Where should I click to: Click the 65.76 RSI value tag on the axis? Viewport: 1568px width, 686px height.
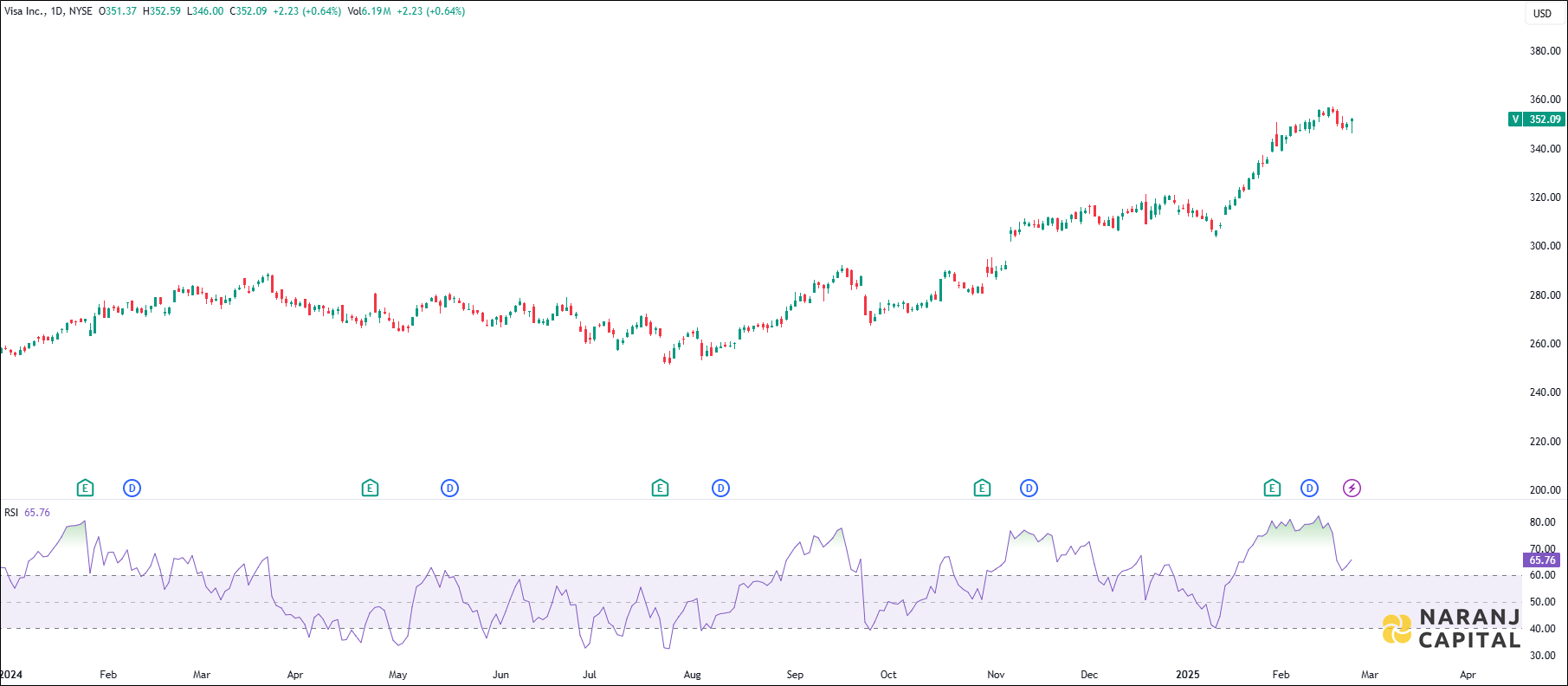[1542, 560]
